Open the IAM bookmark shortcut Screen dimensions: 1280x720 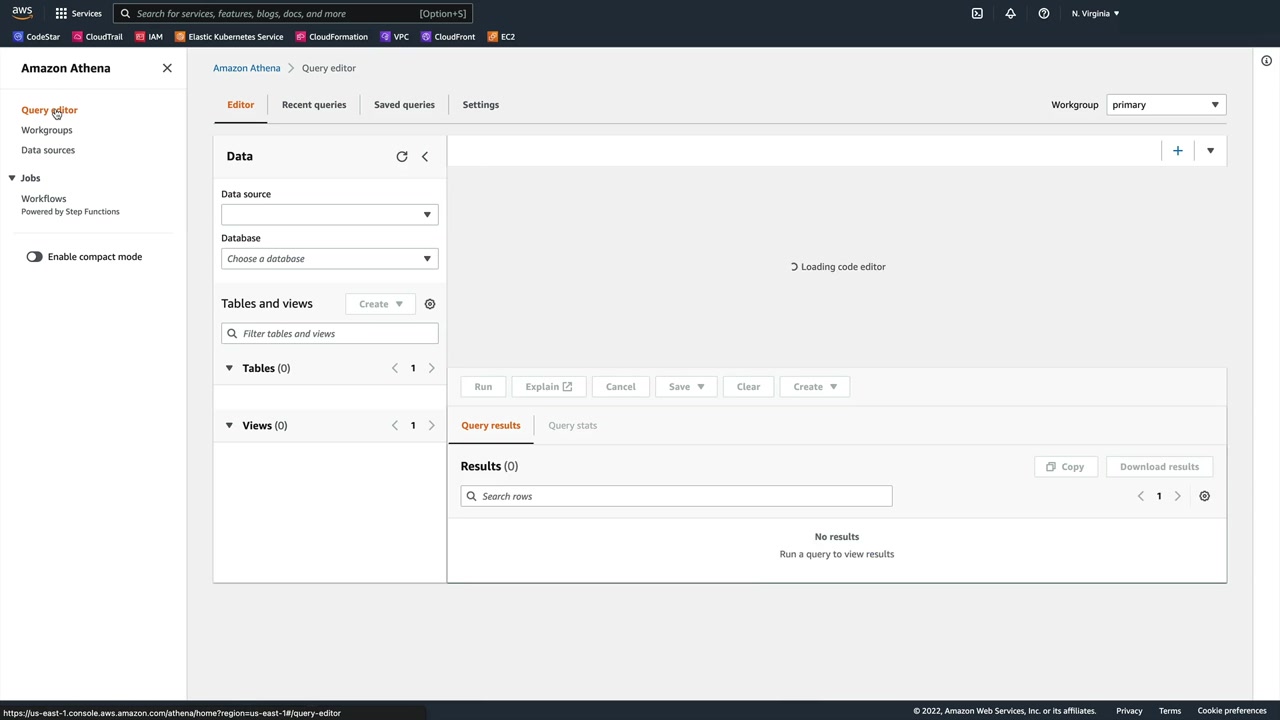click(148, 37)
